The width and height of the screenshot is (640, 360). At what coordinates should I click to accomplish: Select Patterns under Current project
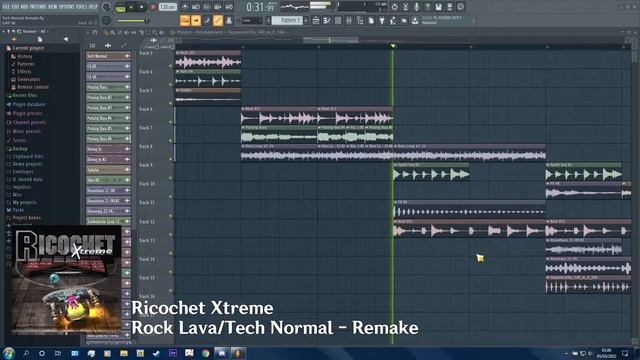[x=25, y=64]
